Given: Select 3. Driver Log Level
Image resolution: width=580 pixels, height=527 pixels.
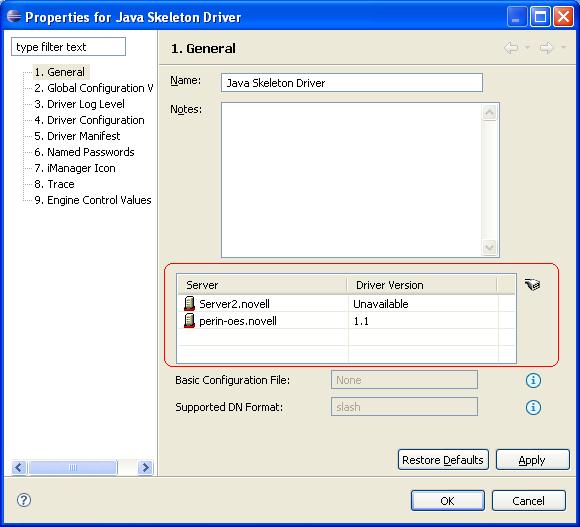Looking at the screenshot, I should click(79, 104).
